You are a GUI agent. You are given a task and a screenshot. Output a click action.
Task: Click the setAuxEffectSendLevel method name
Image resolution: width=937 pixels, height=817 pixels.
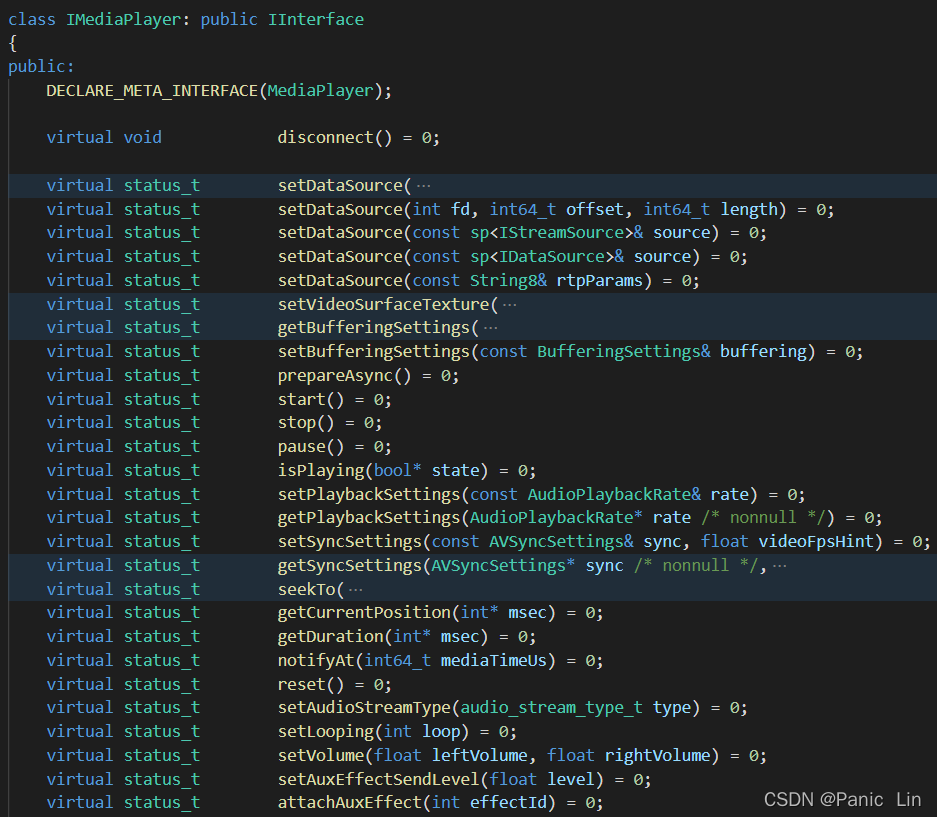378,780
